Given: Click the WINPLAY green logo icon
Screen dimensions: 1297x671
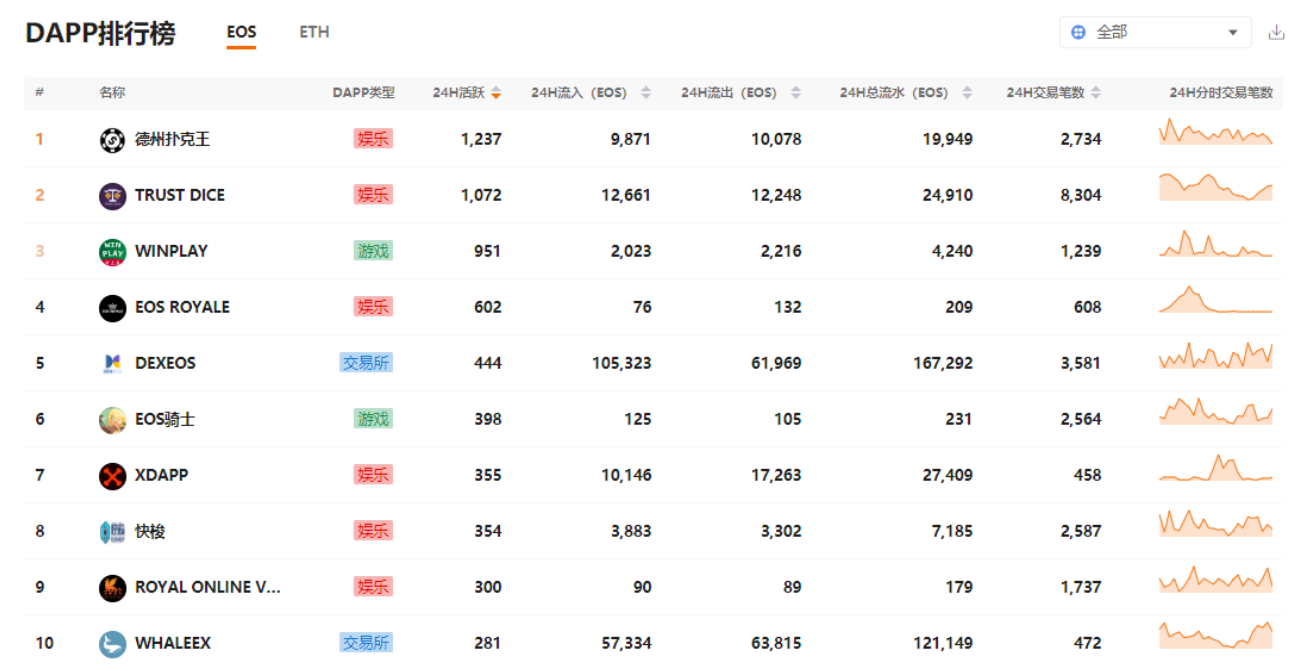Looking at the screenshot, I should [x=112, y=252].
